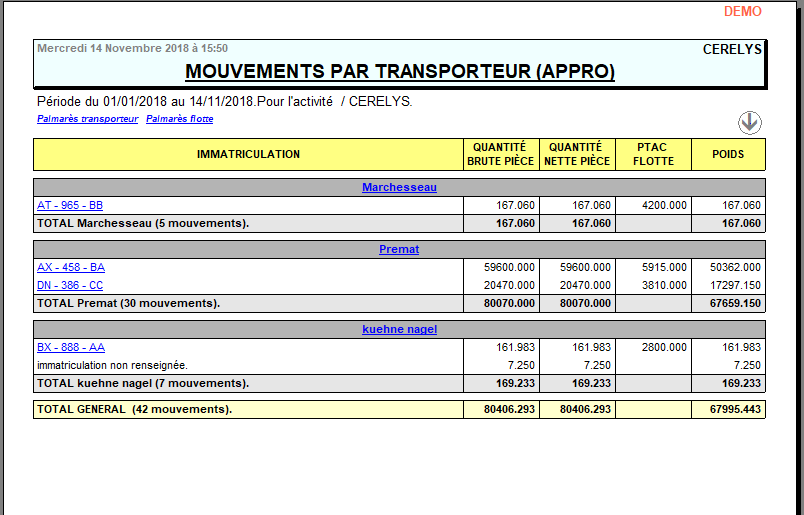The width and height of the screenshot is (804, 515).
Task: Select registration AT - 965 - BB
Action: point(70,205)
